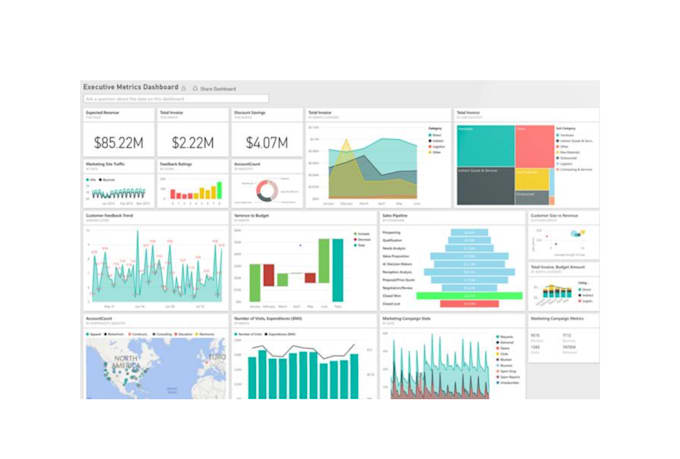Click the Increase legend entry in Variance chart
Image resolution: width=680 pixels, height=459 pixels.
click(x=362, y=234)
